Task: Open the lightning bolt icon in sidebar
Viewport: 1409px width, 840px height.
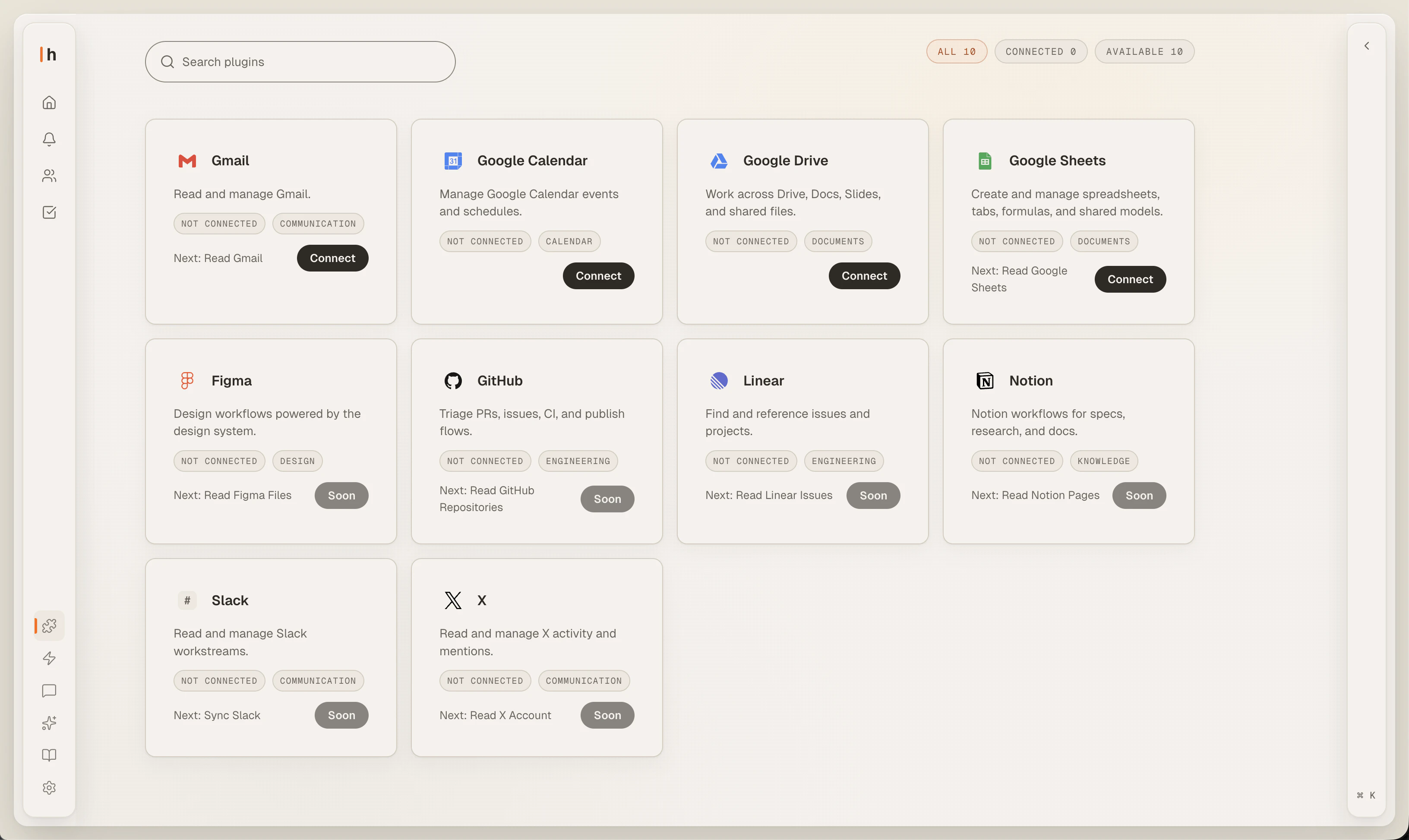Action: [49, 658]
